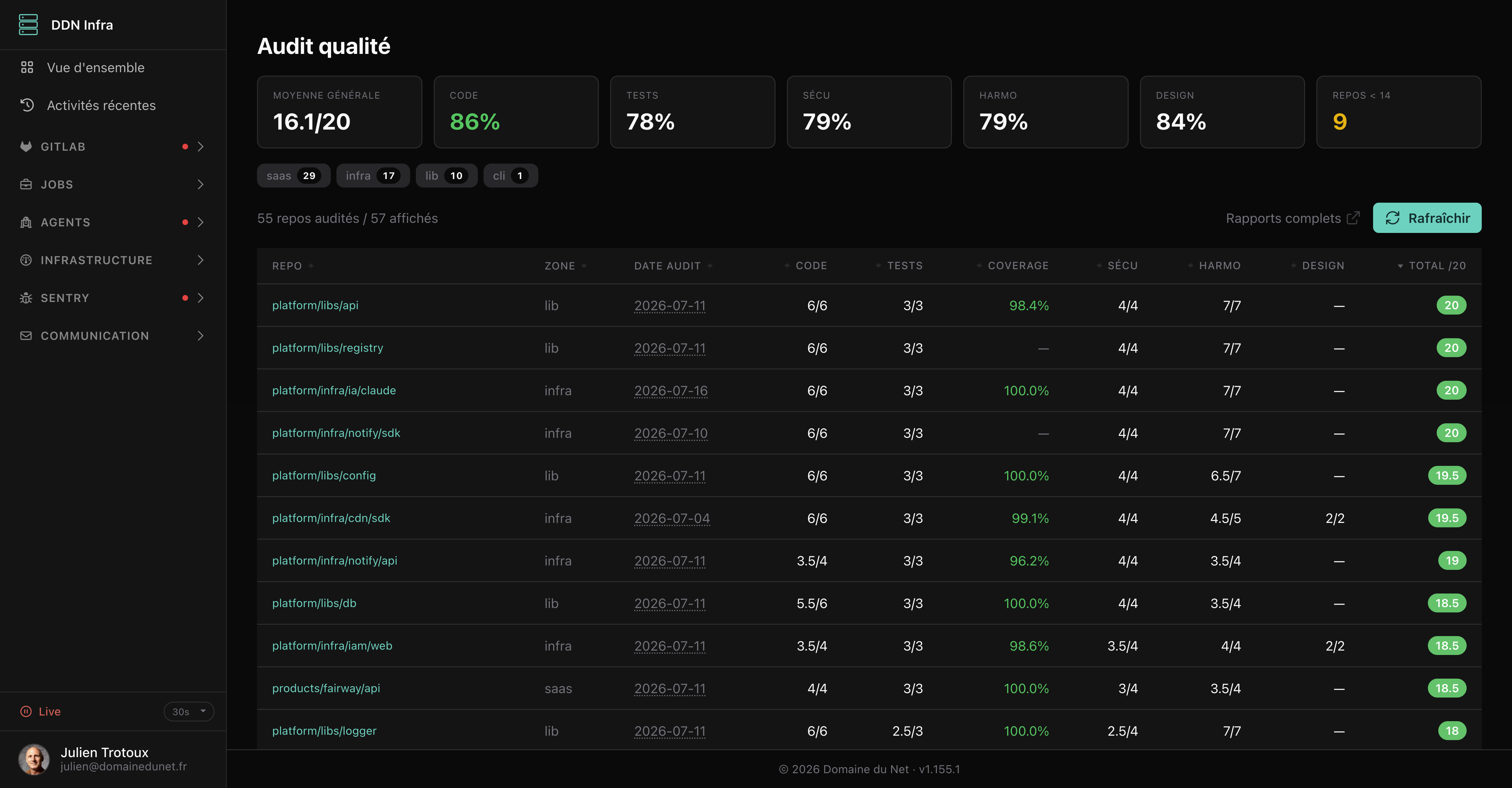The width and height of the screenshot is (1512, 788).
Task: Click the DDN Infra server logo icon
Action: [x=28, y=25]
